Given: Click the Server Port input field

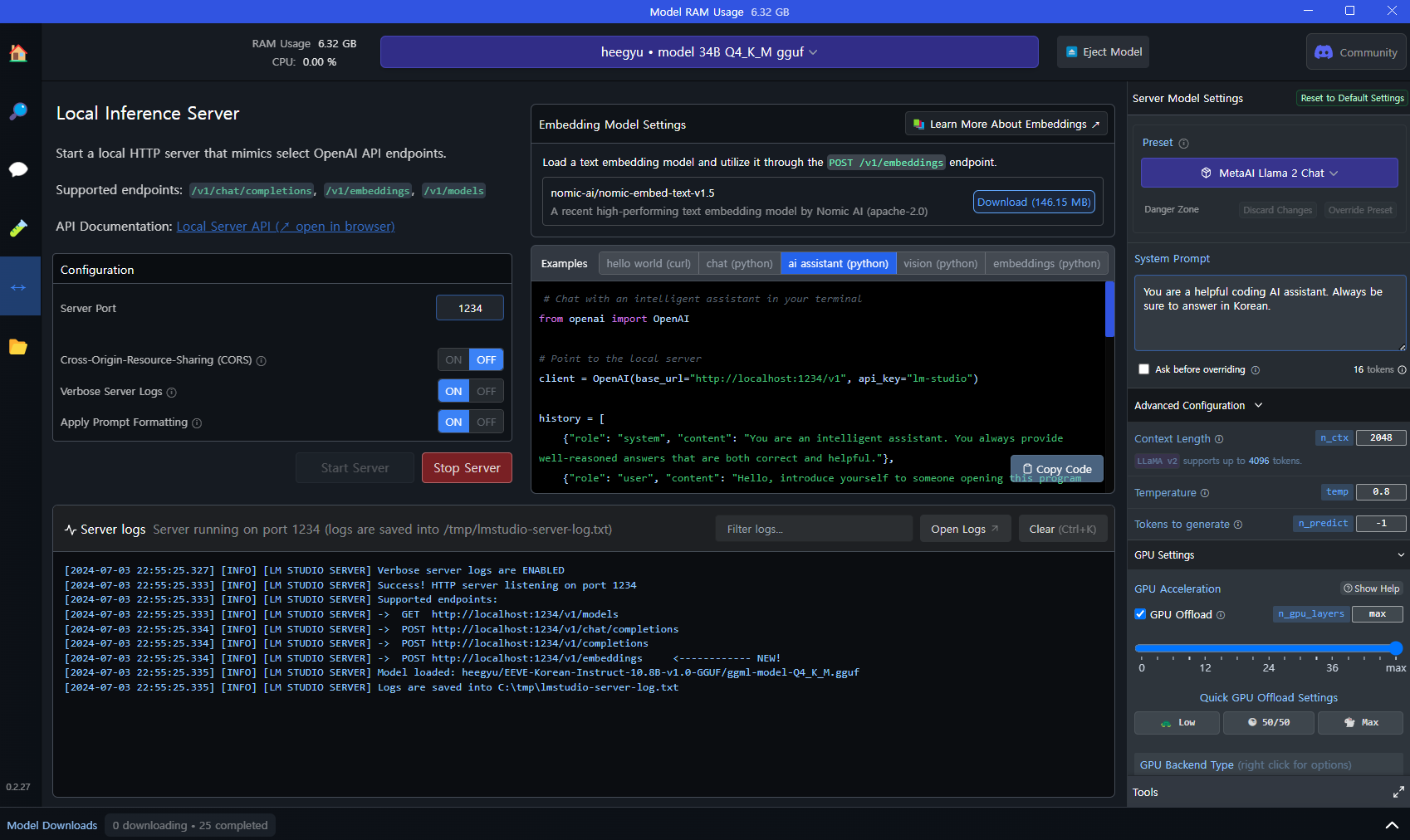Looking at the screenshot, I should point(470,308).
